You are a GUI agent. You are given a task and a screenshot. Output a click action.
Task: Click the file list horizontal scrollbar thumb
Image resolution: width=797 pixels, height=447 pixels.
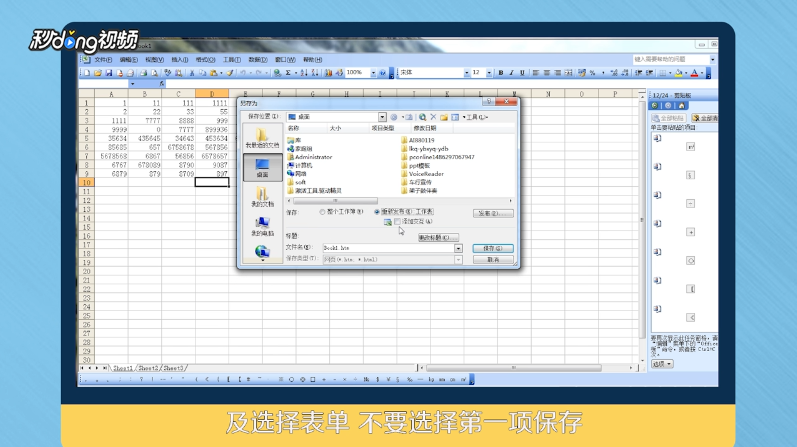tap(335, 201)
